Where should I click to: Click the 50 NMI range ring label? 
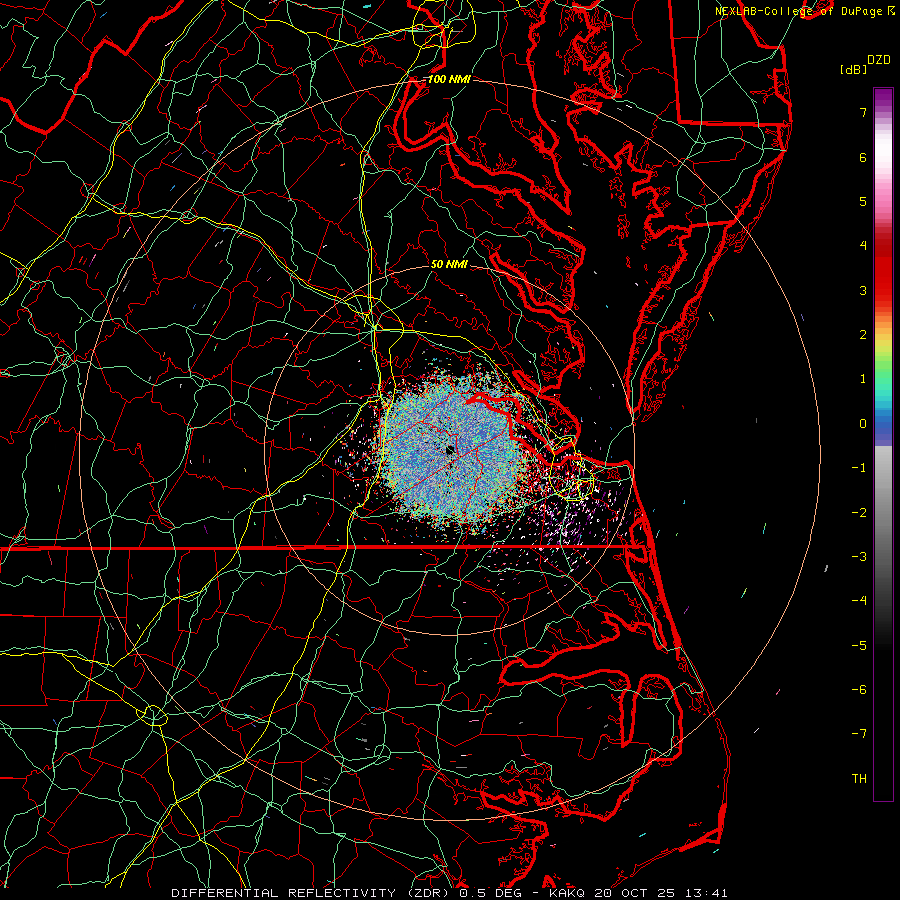point(449,264)
